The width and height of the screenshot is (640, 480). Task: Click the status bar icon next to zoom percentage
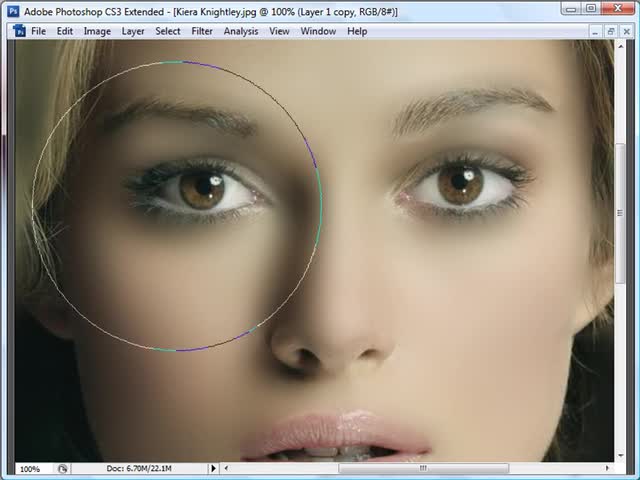[63, 468]
